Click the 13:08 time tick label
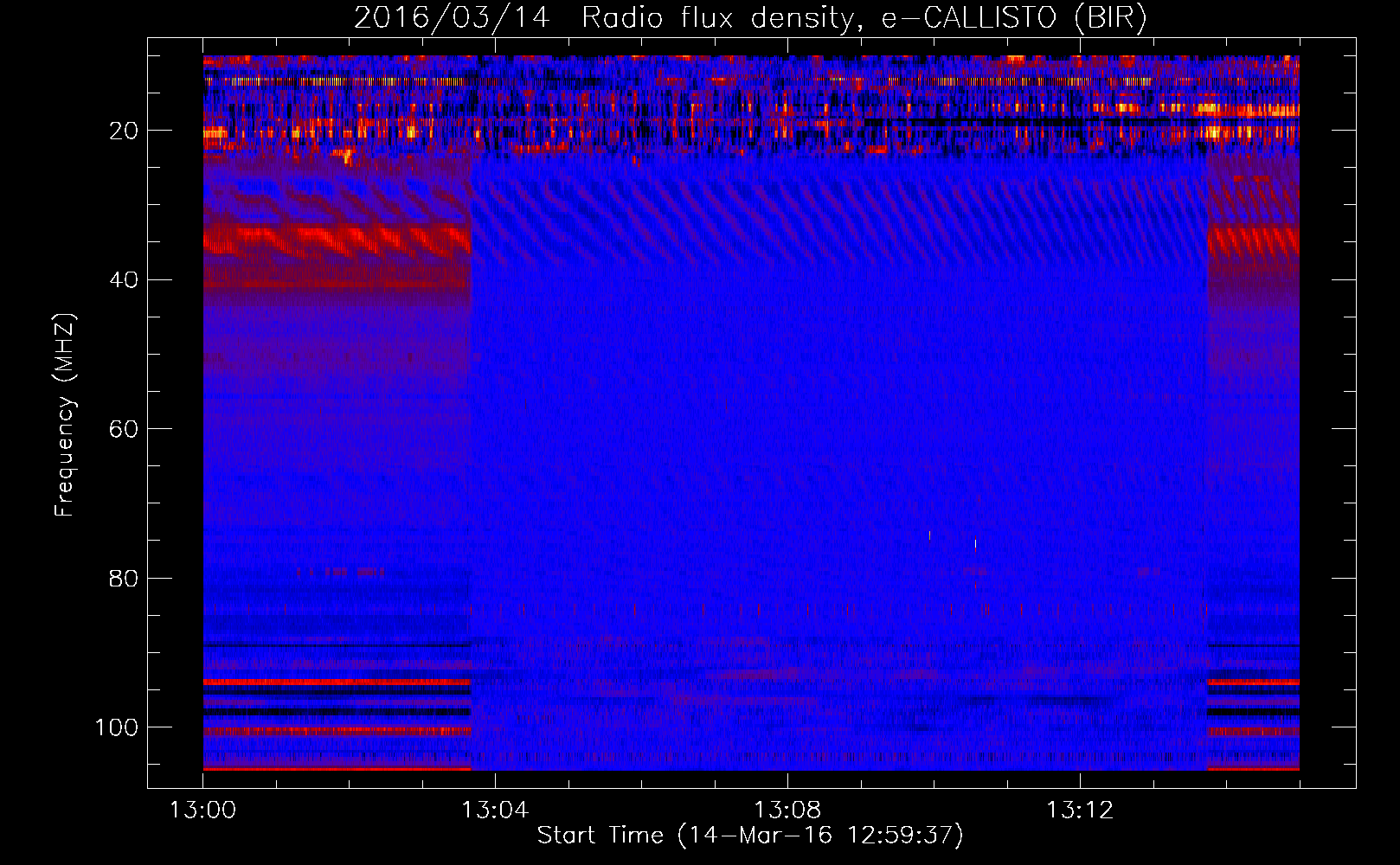1400x865 pixels. (787, 810)
